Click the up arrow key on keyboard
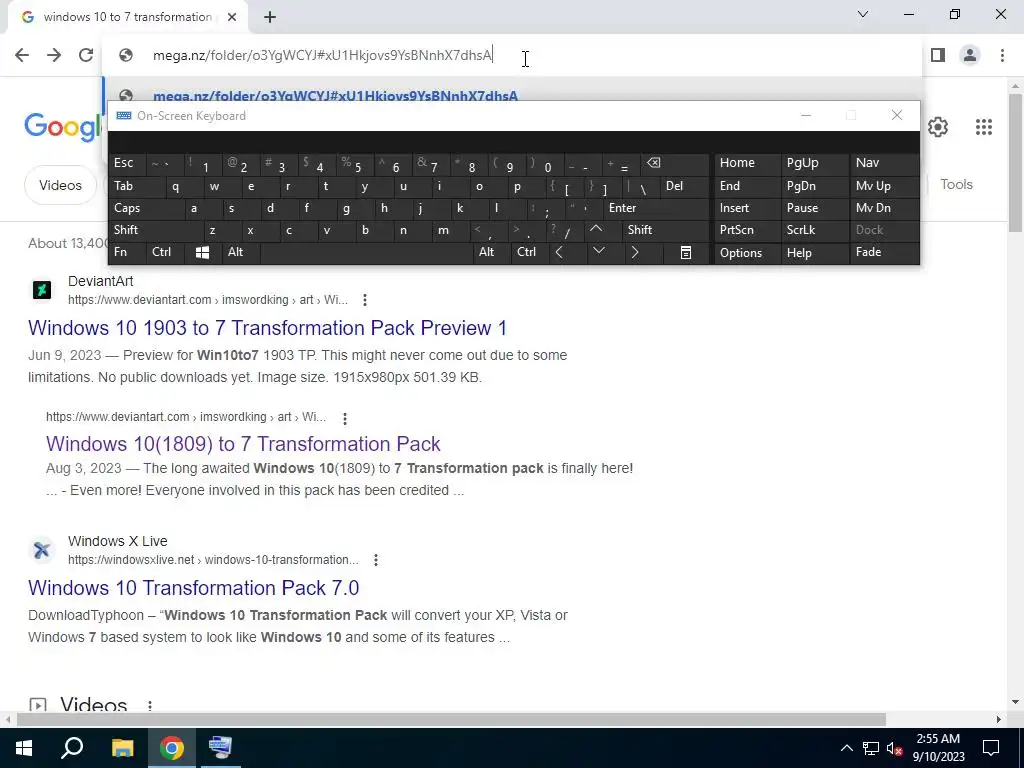This screenshot has height=768, width=1024. coord(596,230)
